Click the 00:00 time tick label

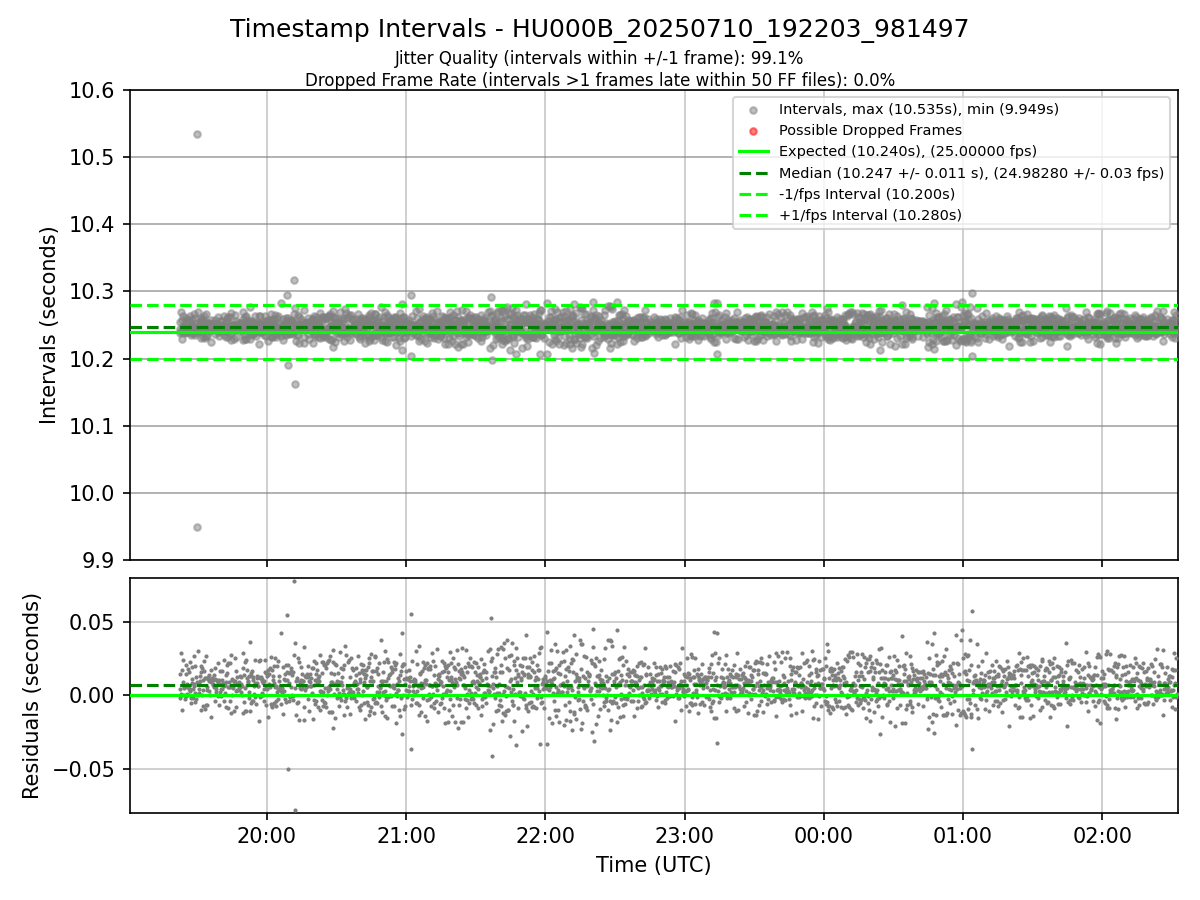(823, 834)
